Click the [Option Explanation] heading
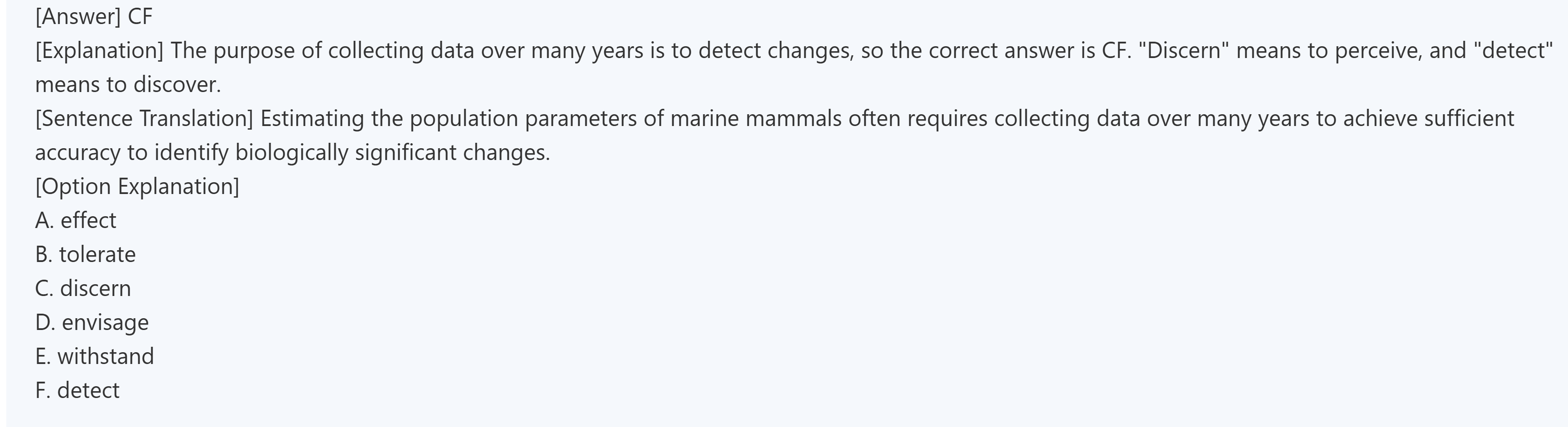 pyautogui.click(x=137, y=186)
